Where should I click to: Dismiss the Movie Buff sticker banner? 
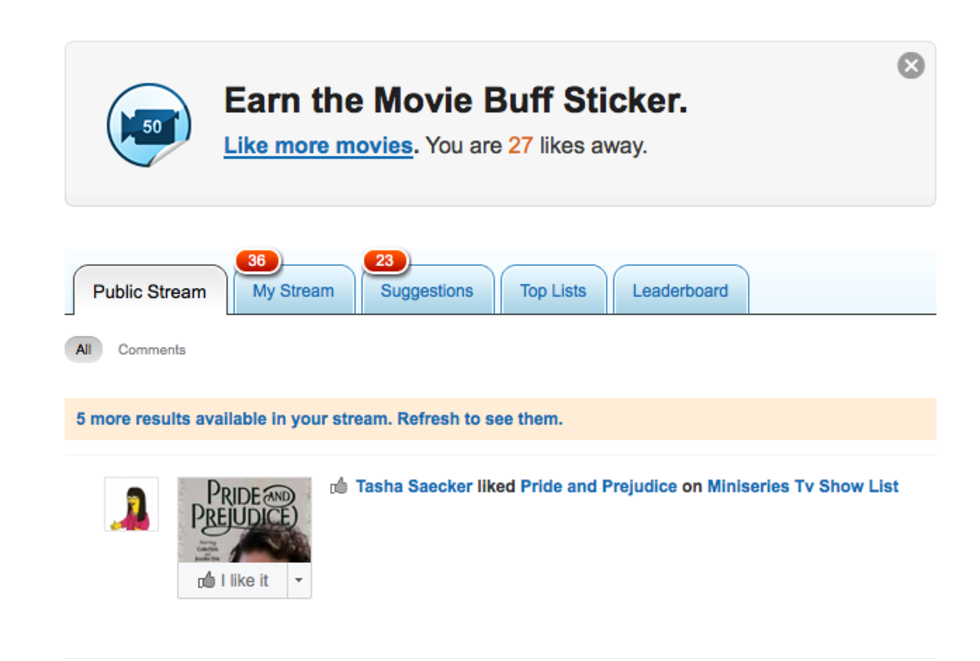click(x=910, y=66)
